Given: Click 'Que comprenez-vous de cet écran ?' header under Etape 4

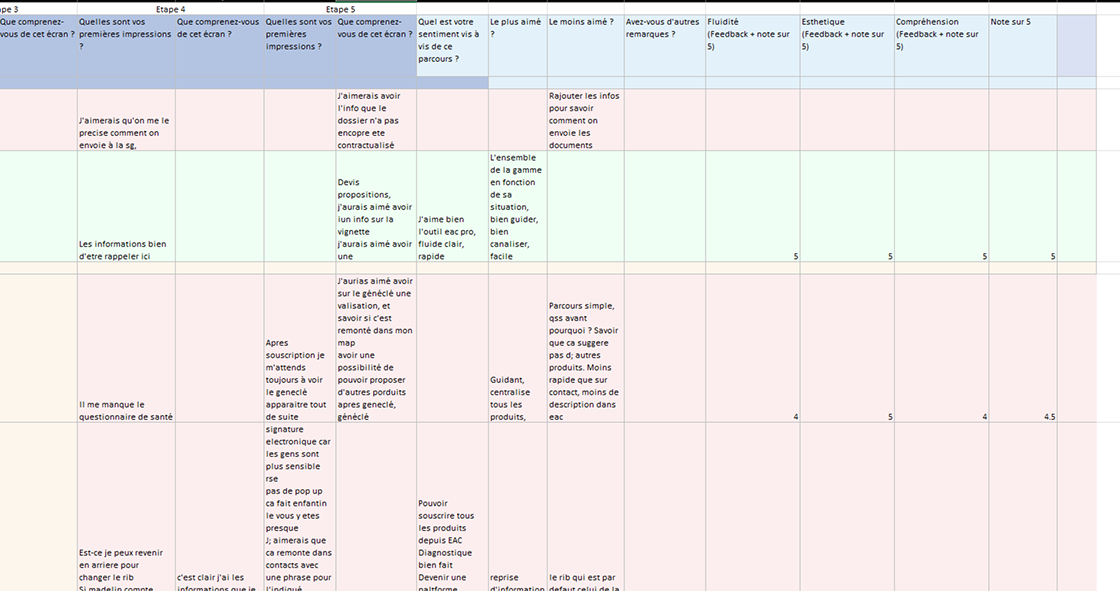Looking at the screenshot, I should point(219,46).
